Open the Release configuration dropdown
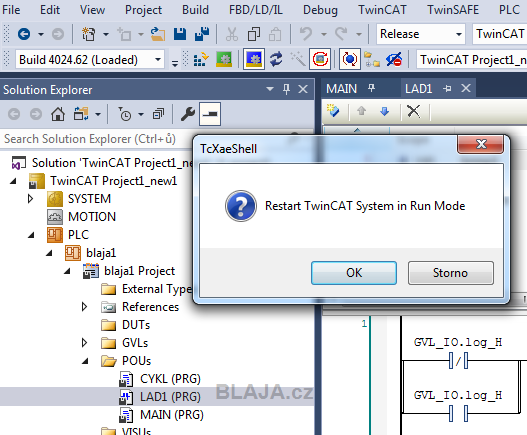Screen dimensions: 527x435 point(458,34)
